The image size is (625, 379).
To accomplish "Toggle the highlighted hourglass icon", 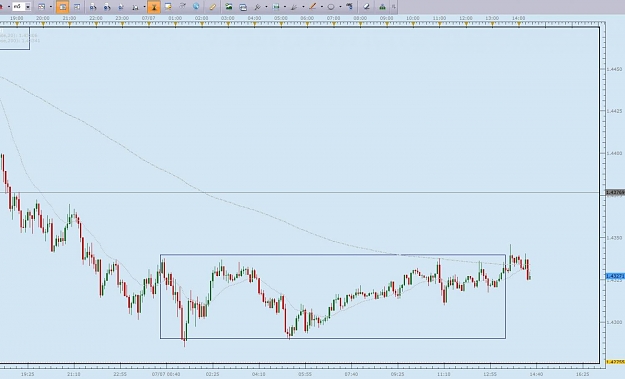I will (154, 7).
